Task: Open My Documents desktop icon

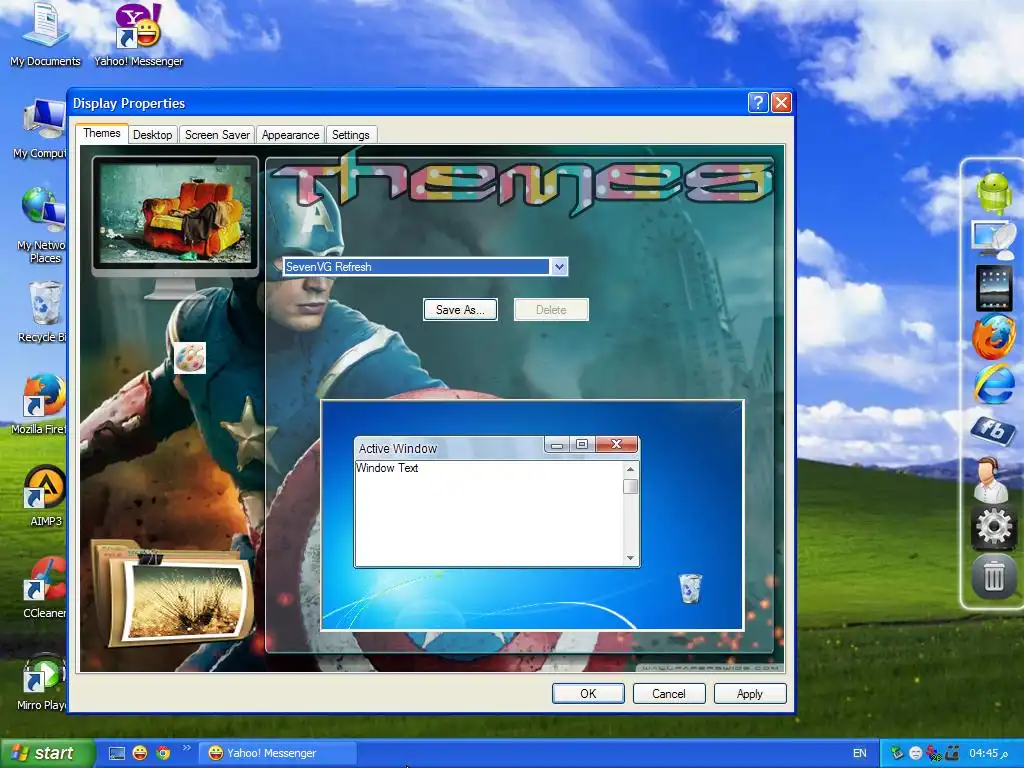Action: tap(45, 34)
